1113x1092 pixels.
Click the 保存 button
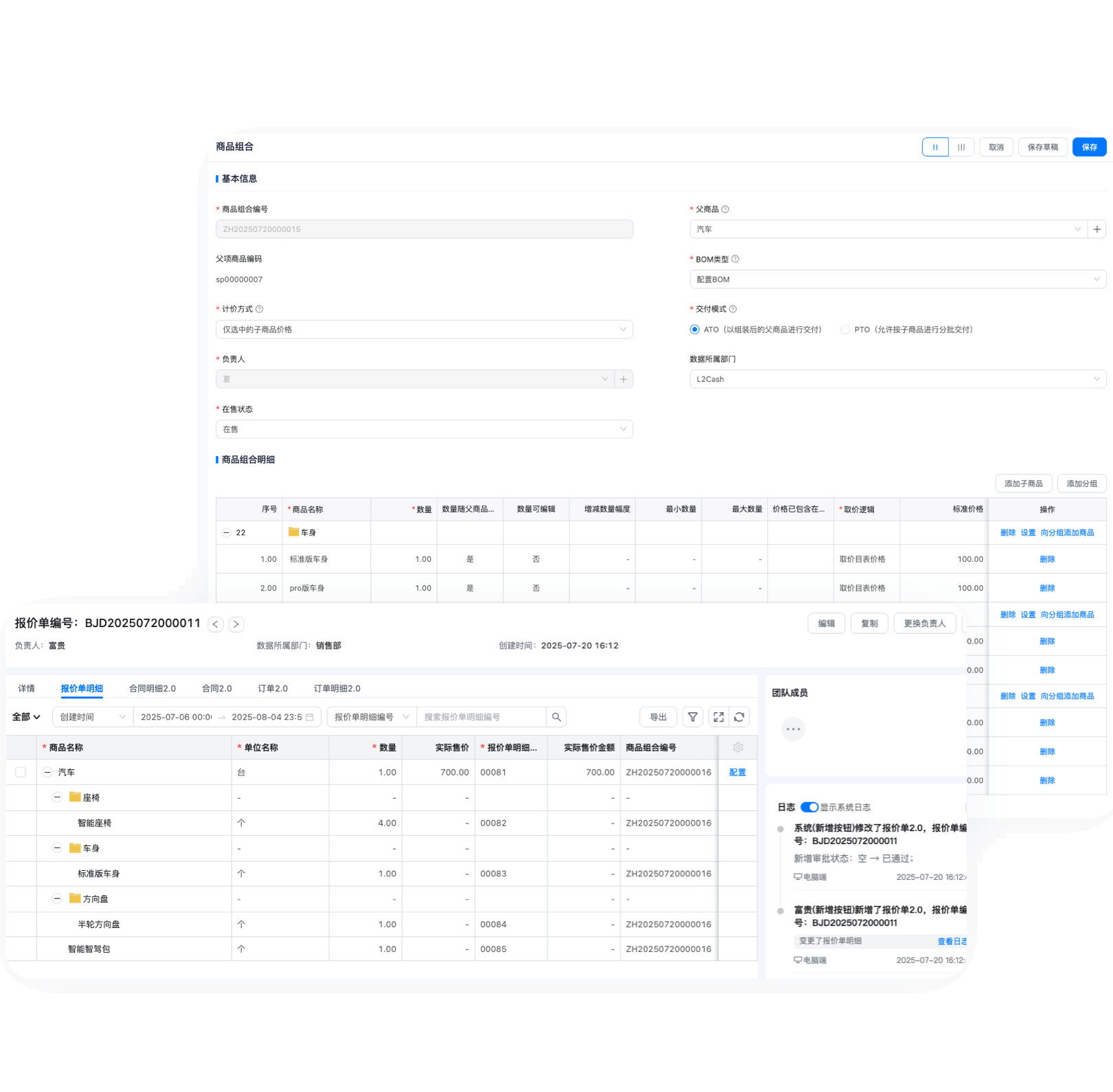[1089, 147]
